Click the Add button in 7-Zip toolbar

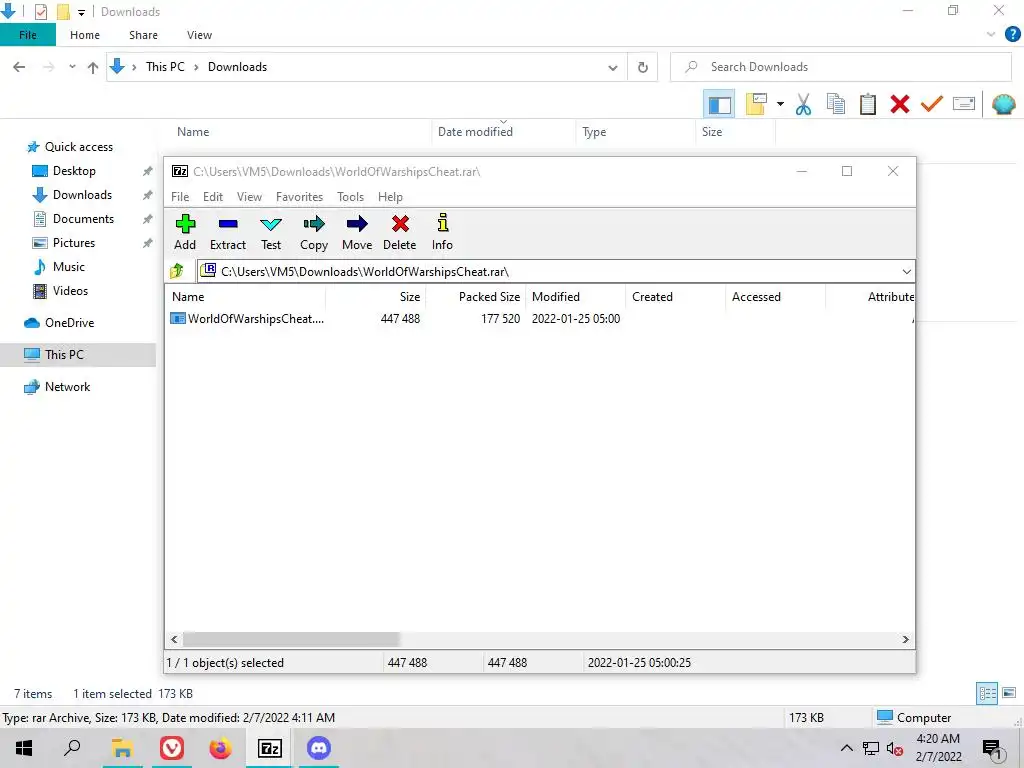185,232
